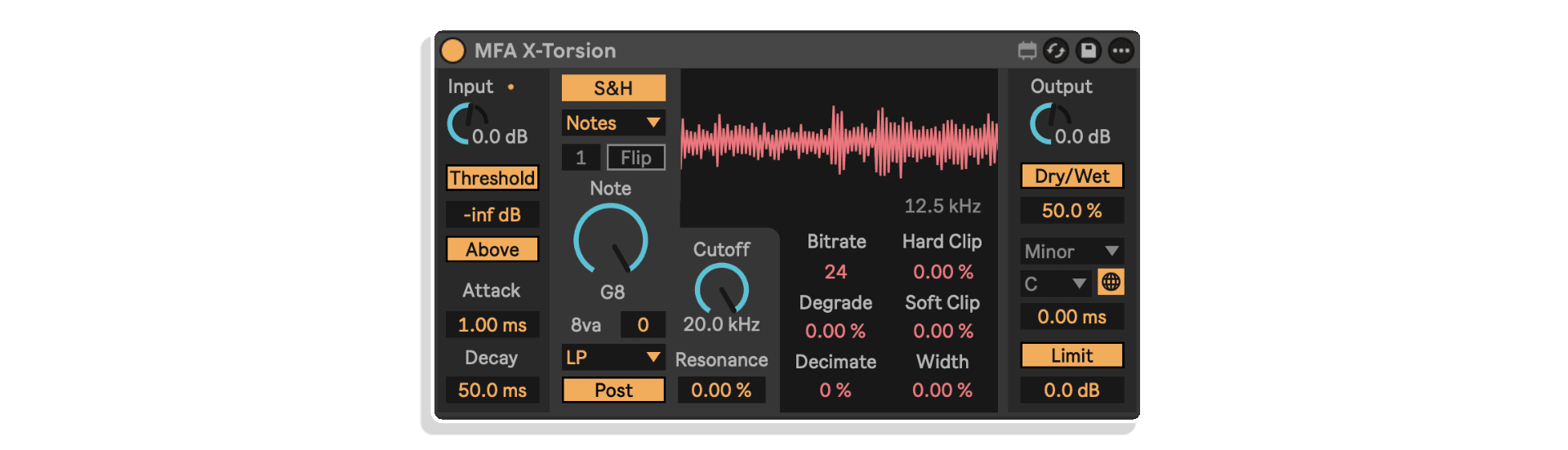The image size is (1568, 450).
Task: Click the 12.5 kHz readout text
Action: (x=942, y=206)
